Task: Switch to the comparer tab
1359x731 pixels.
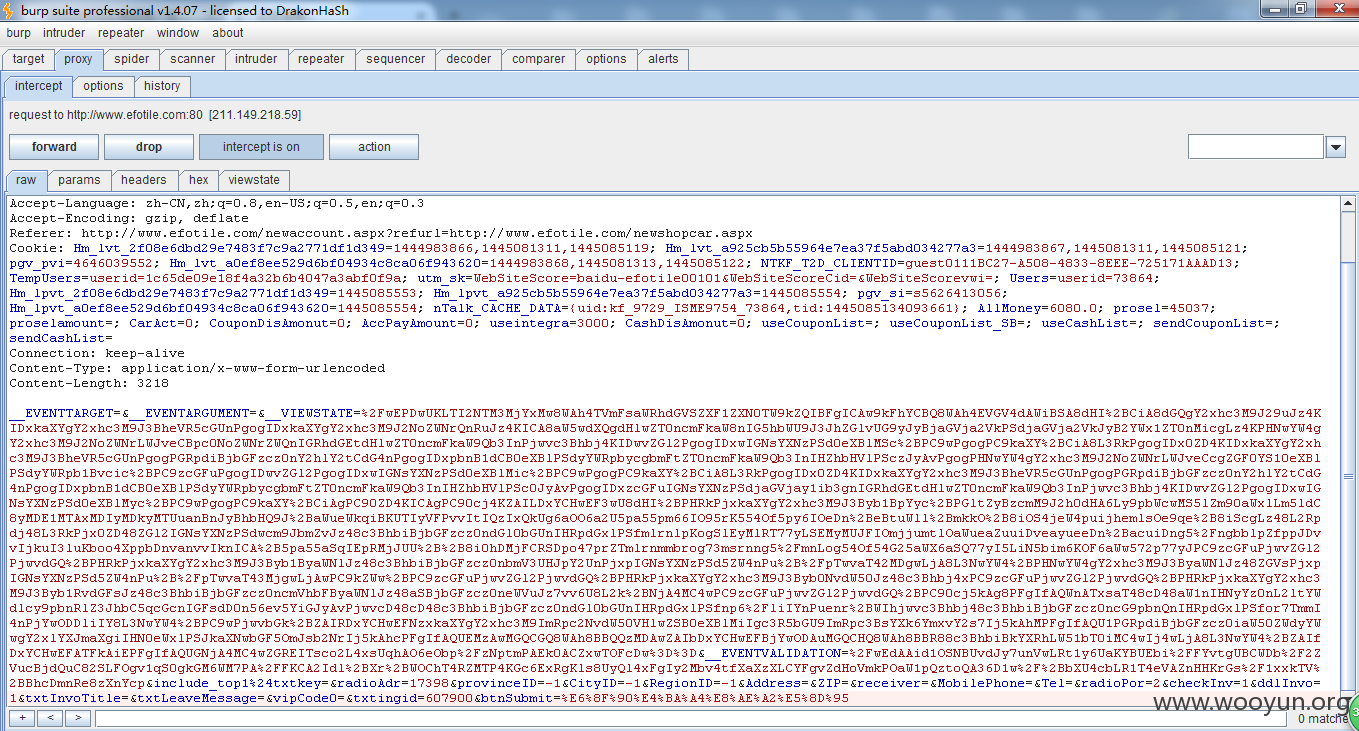Action: click(538, 59)
